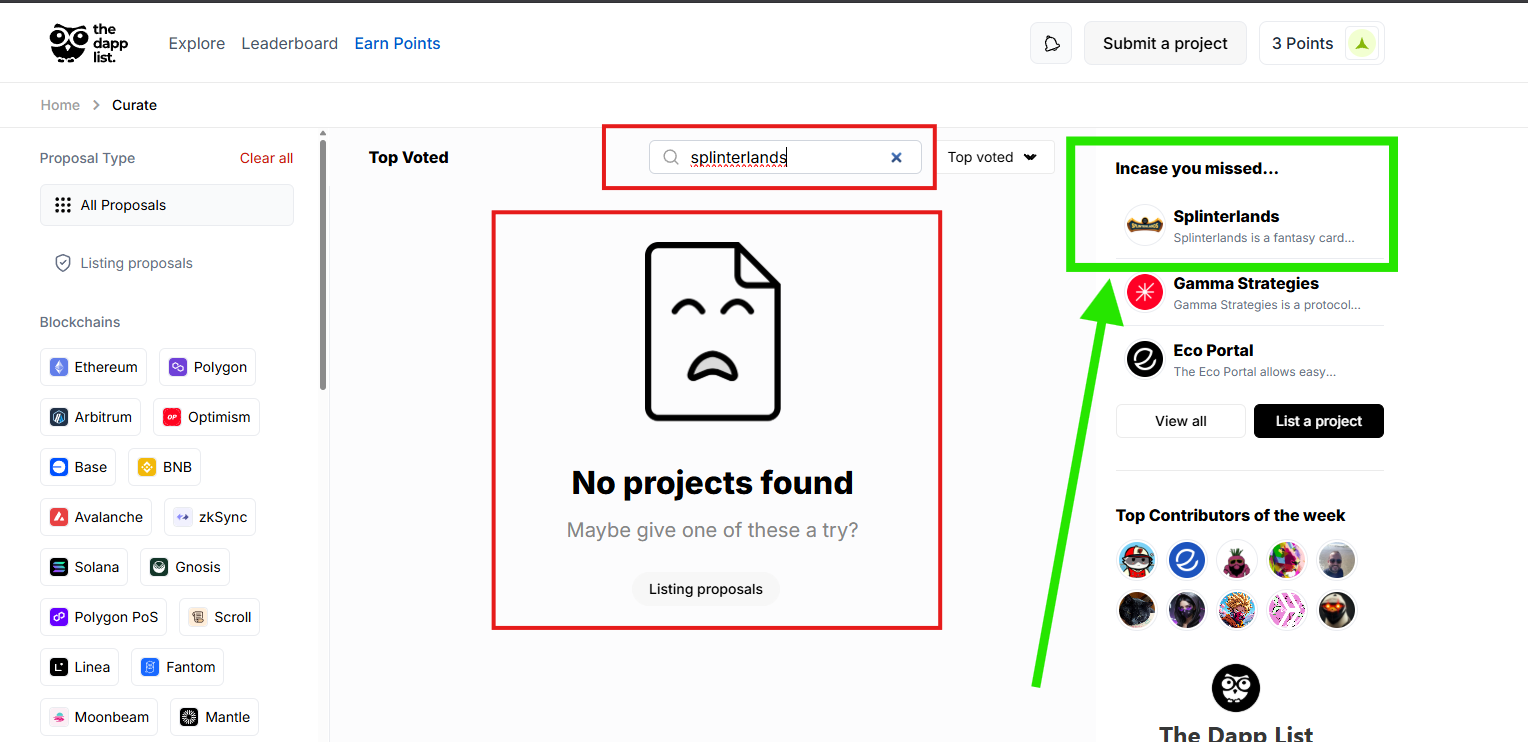Click the Submit a project button
Screen dimensions: 1528x742
pos(1165,43)
